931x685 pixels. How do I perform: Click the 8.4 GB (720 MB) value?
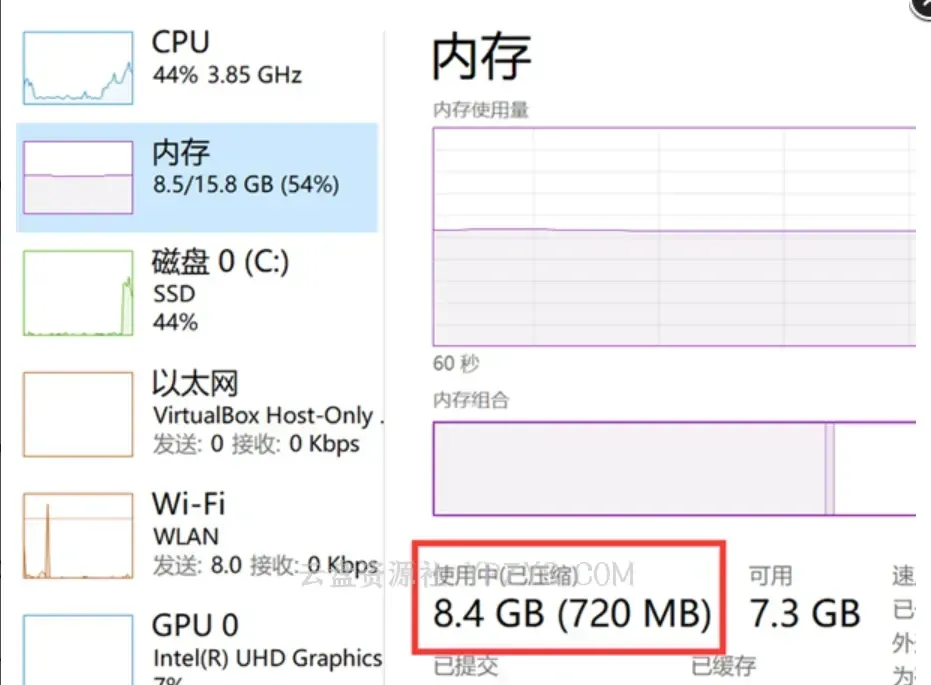tap(572, 612)
